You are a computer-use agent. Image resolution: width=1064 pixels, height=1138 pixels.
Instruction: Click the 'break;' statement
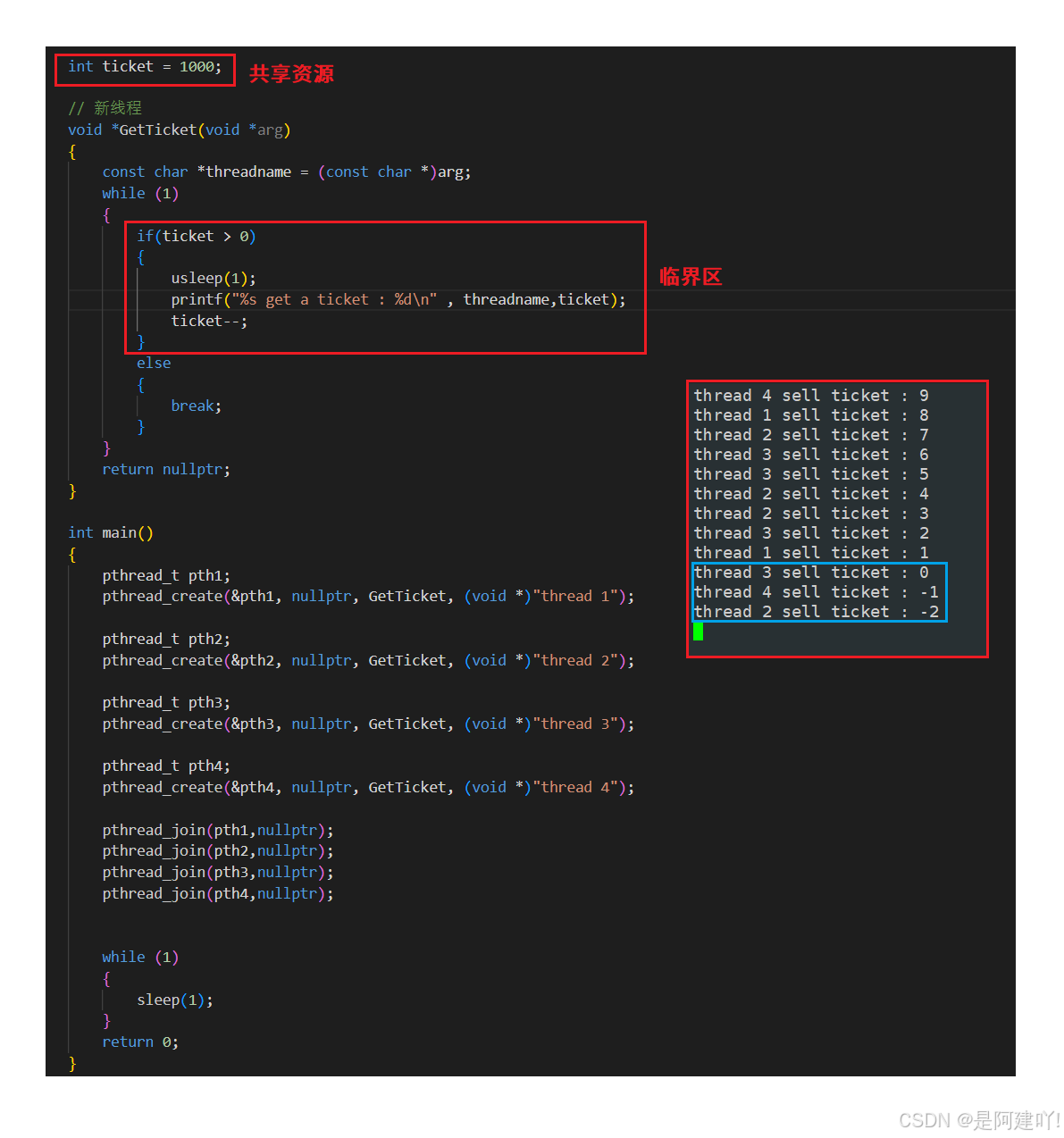click(197, 406)
